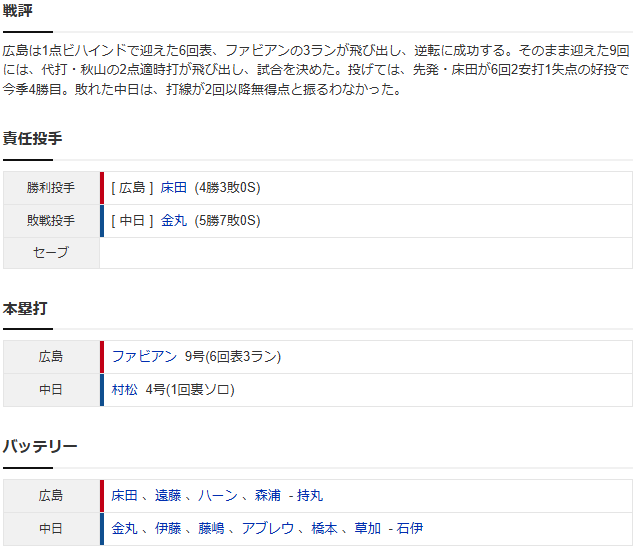
Task: Click 伊藤 in the 中日 battery row
Action: 168,528
